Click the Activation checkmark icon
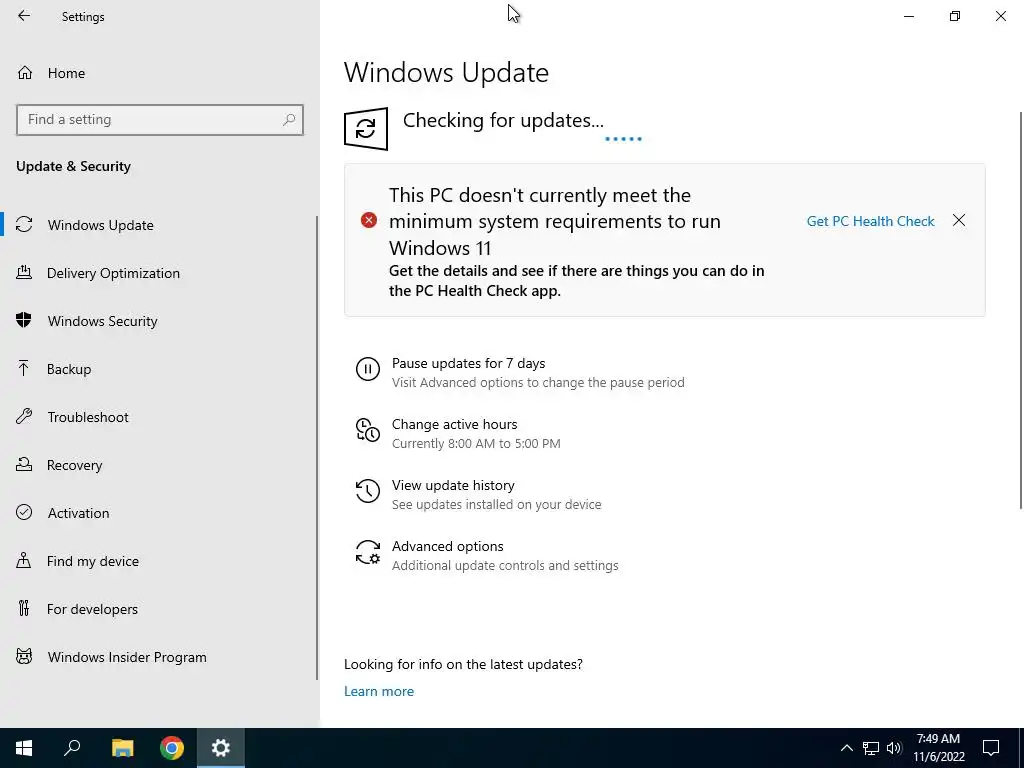The height and width of the screenshot is (768, 1024). pyautogui.click(x=24, y=513)
